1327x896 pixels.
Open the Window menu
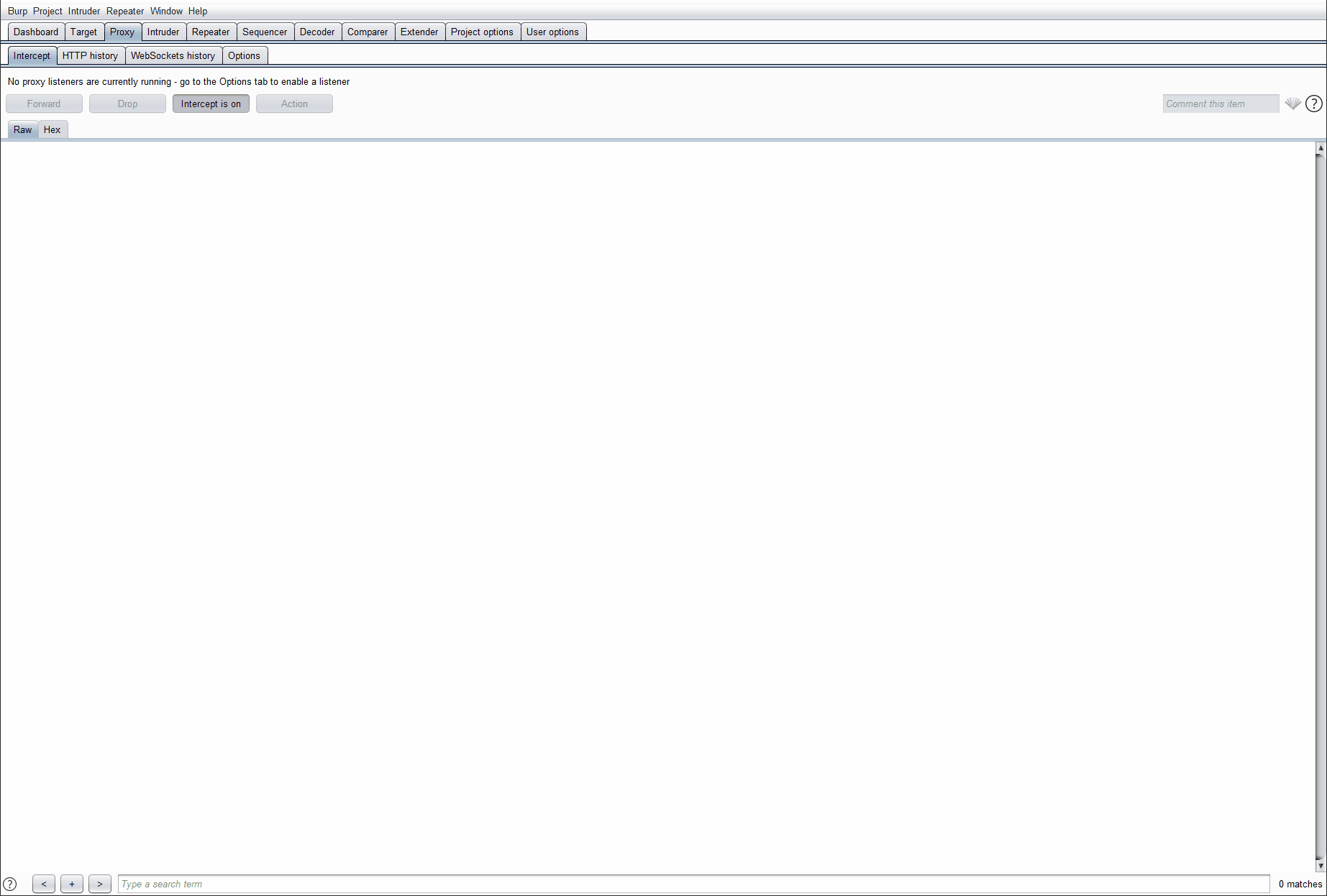coord(166,11)
